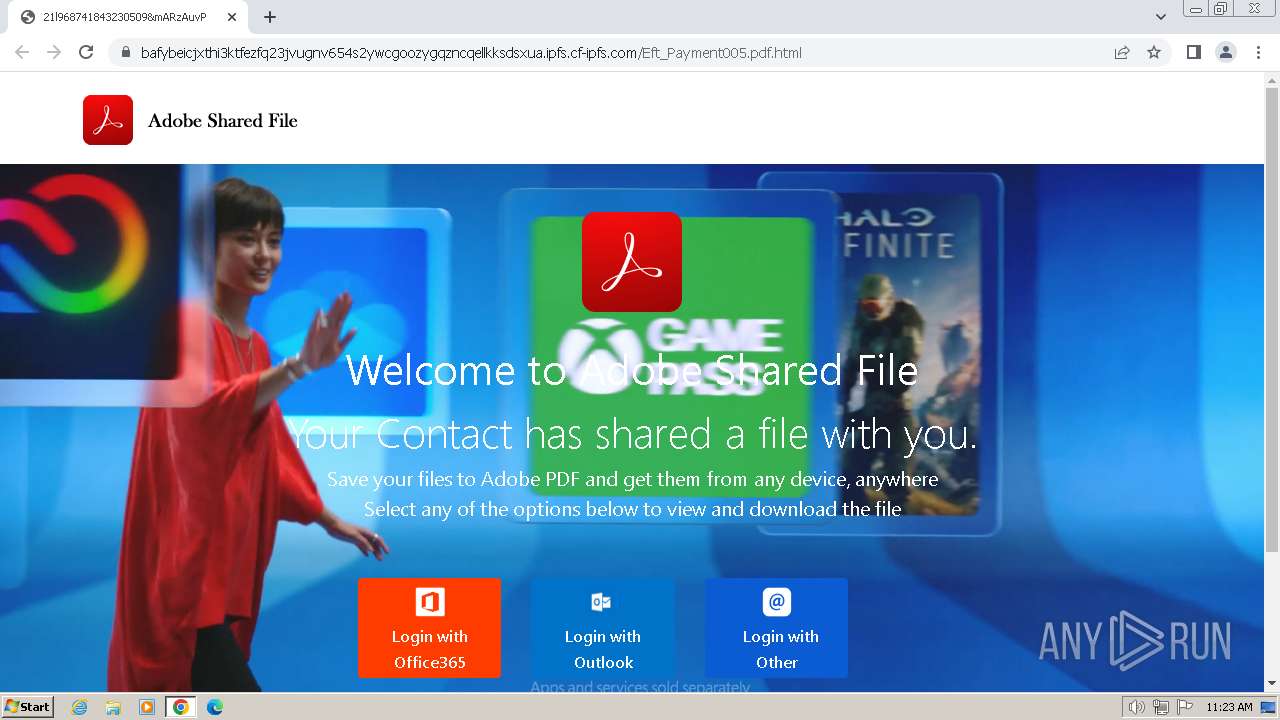Switch to Chrome in taskbar
Image resolution: width=1280 pixels, height=720 pixels.
pos(180,707)
